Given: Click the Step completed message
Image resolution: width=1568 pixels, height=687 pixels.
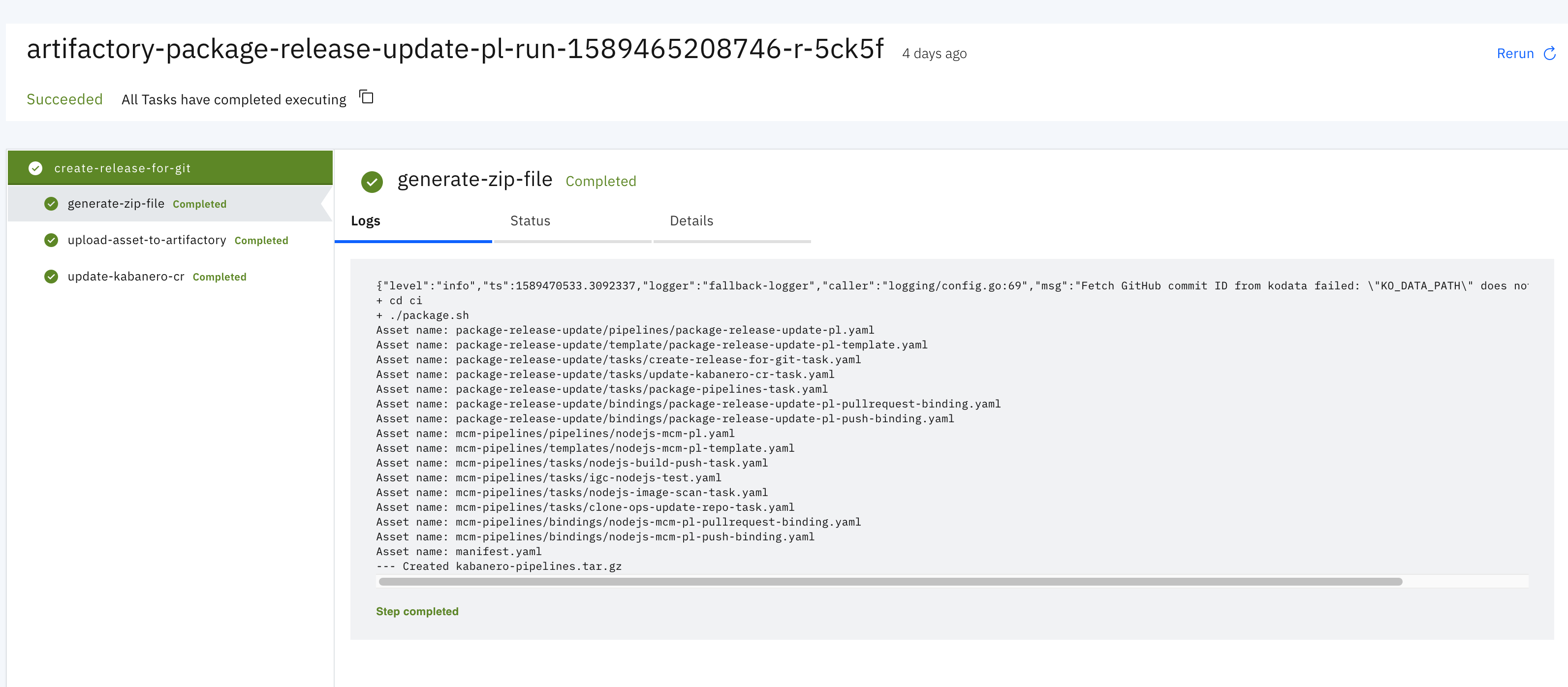Looking at the screenshot, I should click(x=417, y=611).
